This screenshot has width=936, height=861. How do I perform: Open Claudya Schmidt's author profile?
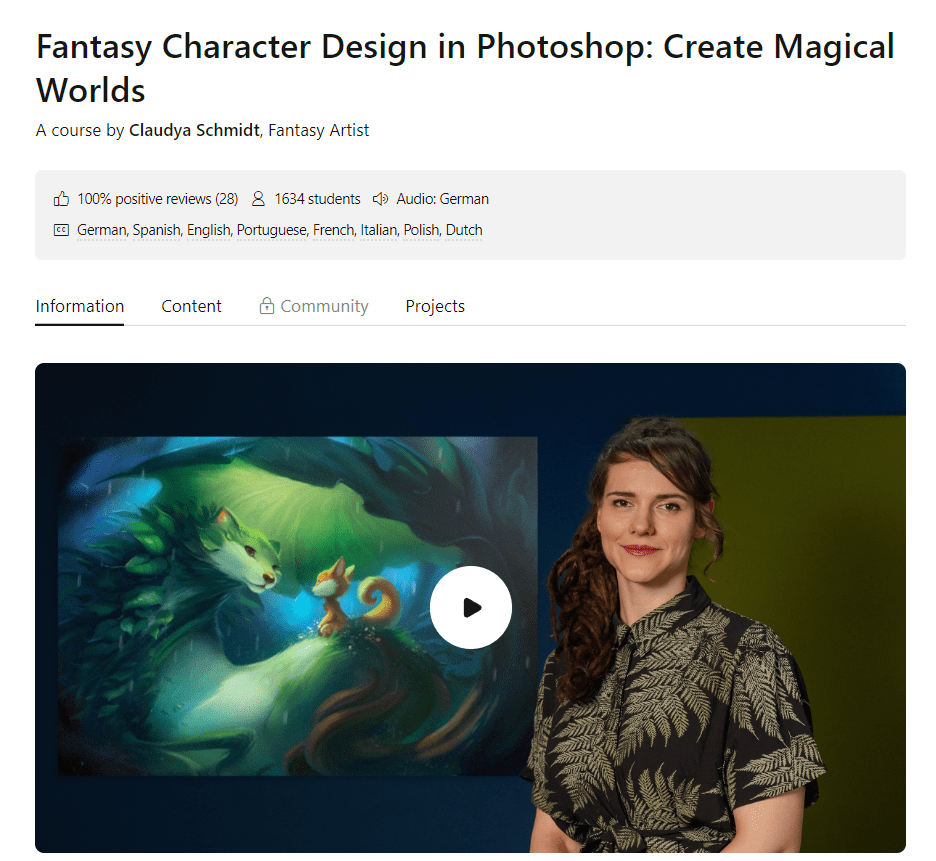pyautogui.click(x=194, y=130)
